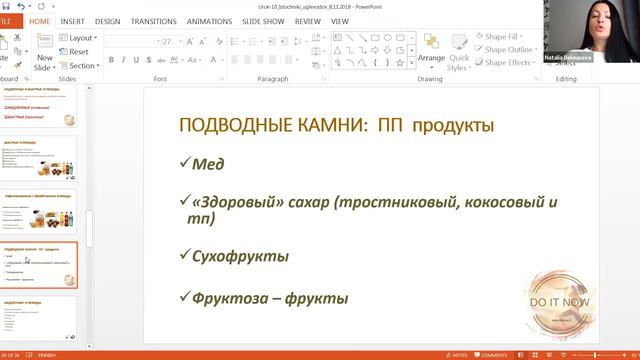Screen dimensions: 640x360
Task: Toggle Align Left paragraph button
Action: [x=234, y=60]
